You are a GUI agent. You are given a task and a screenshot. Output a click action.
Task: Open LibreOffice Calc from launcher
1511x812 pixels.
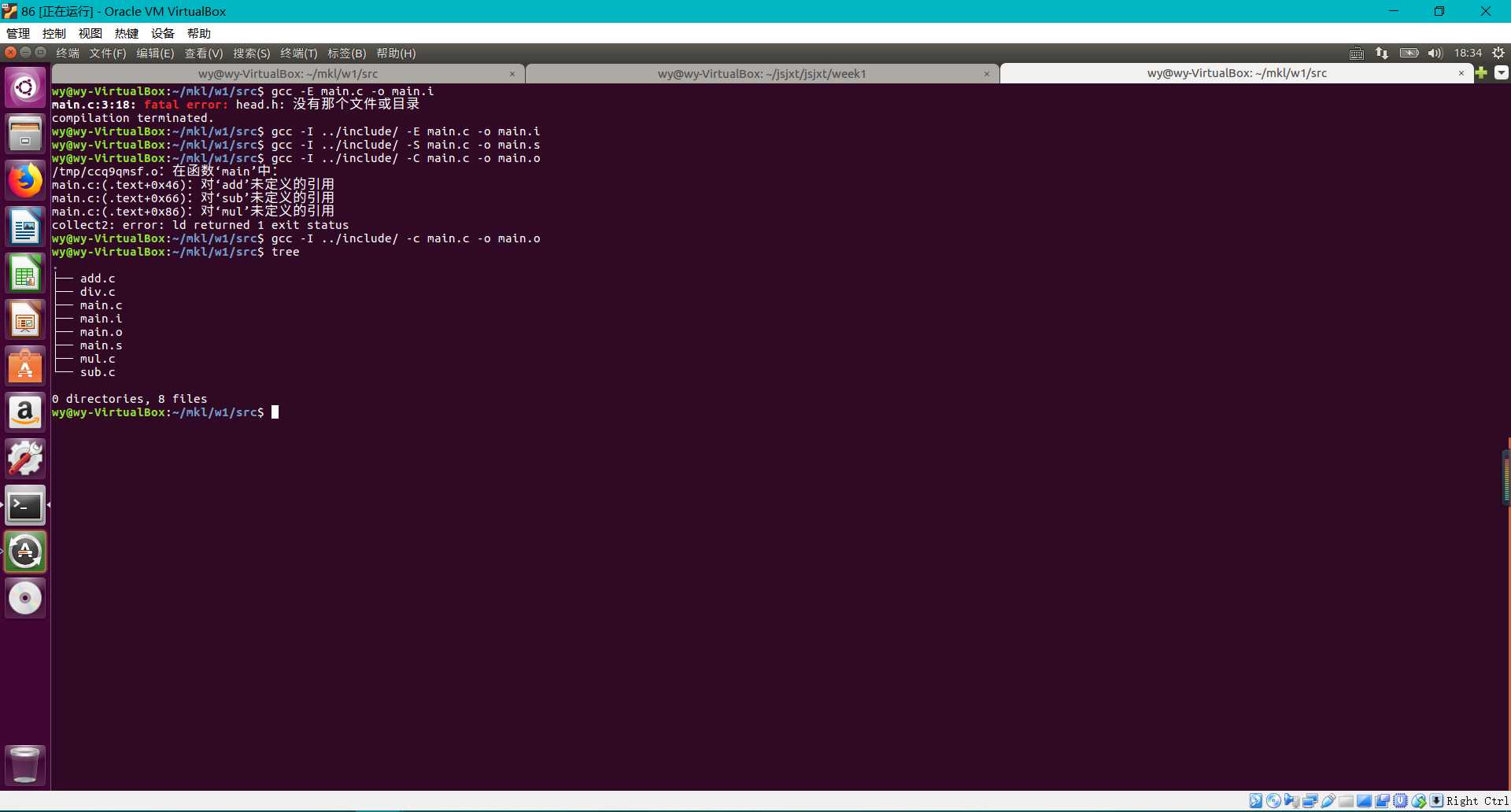point(25,273)
